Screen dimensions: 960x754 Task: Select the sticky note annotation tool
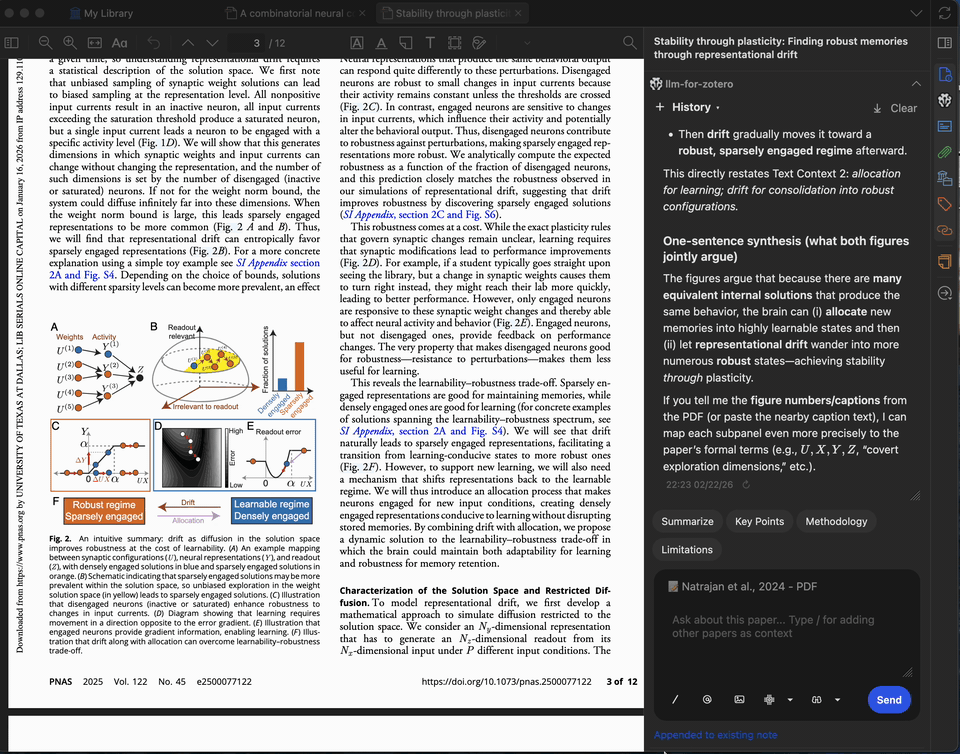406,44
